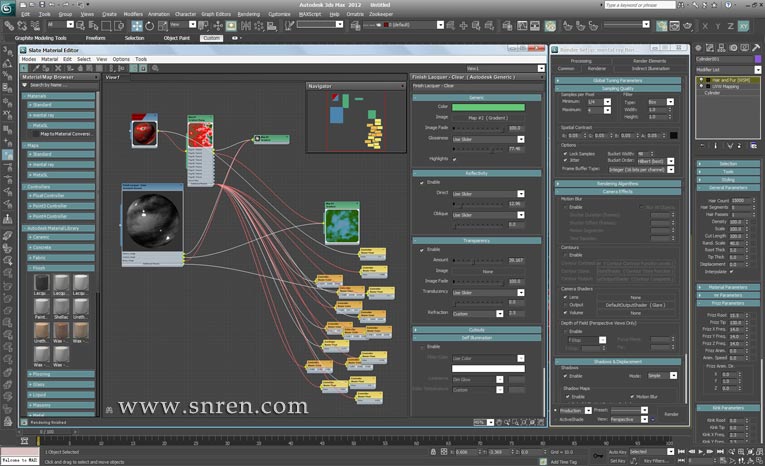Open the 3ds Max application menu logo
Viewport: 765px width, 466px height.
(8, 8)
